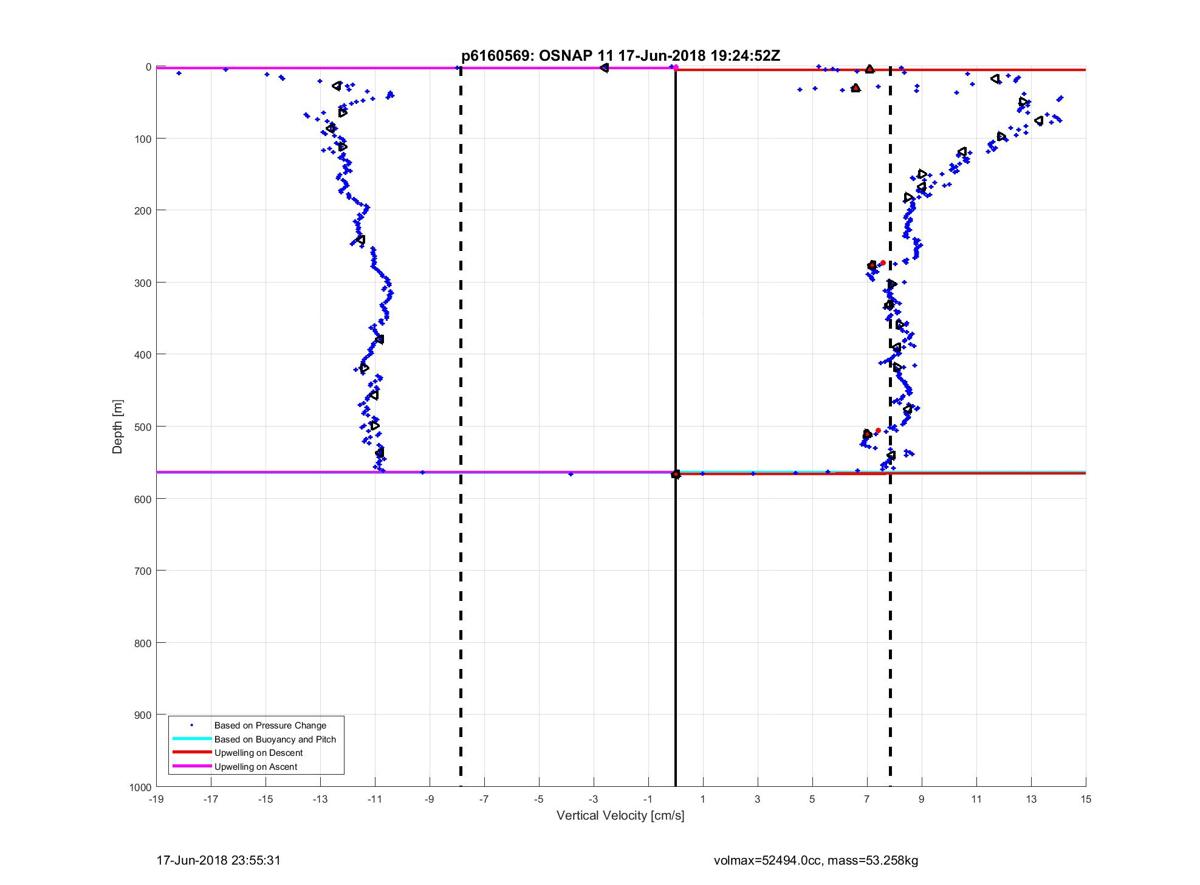This screenshot has width=1200, height=885.
Task: Click the "Upwelling on Ascent" legend entry
Action: click(x=255, y=767)
